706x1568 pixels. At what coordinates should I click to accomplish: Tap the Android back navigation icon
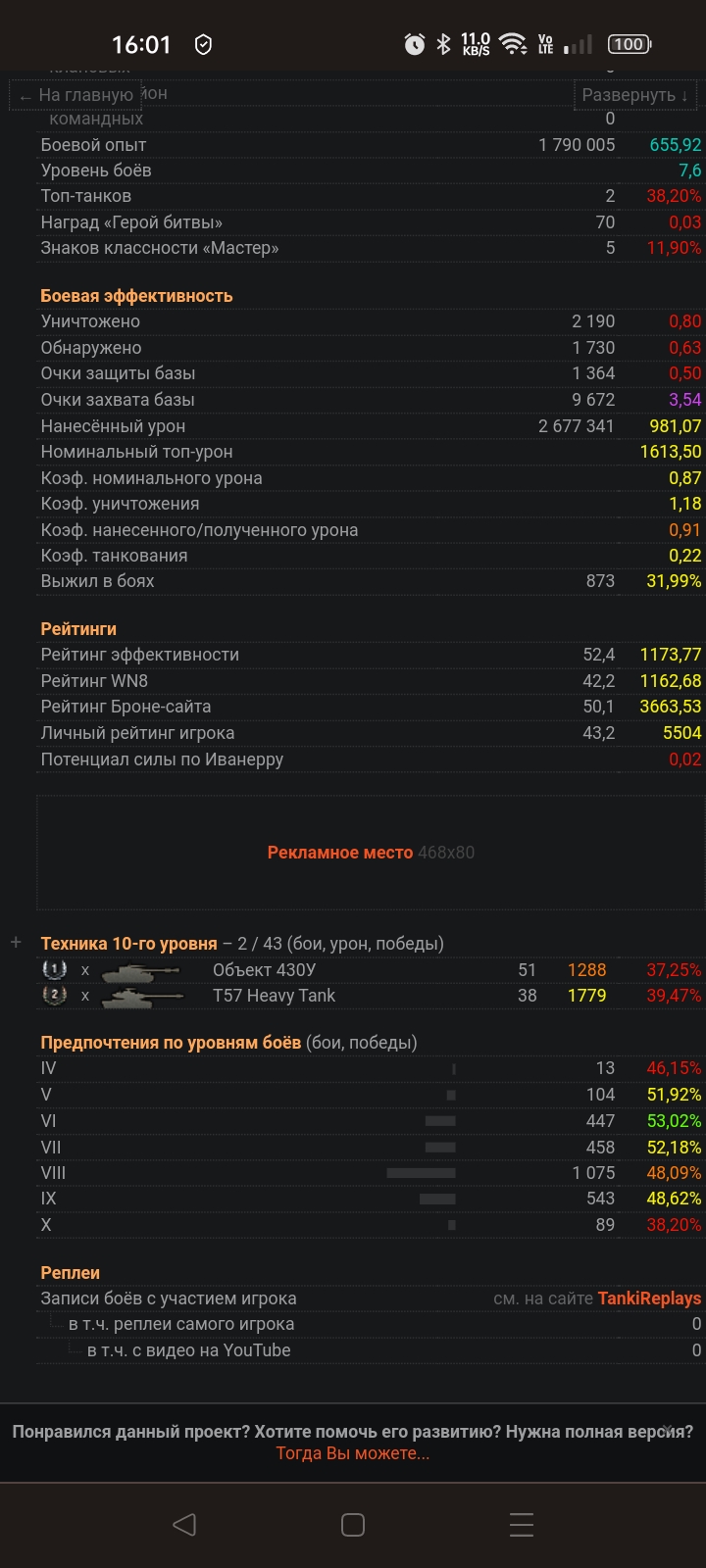[184, 1524]
